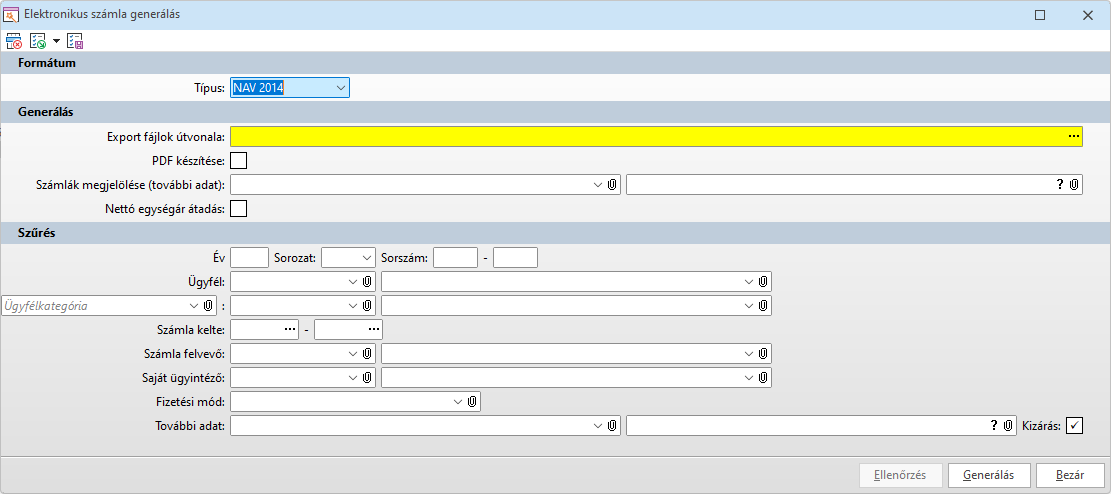Click the Generálás section header
This screenshot has width=1111, height=494.
point(556,112)
